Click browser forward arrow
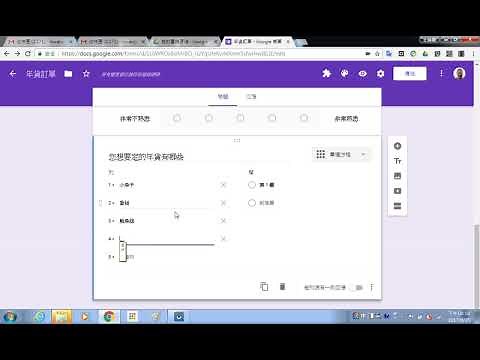The height and width of the screenshot is (360, 480). tap(17, 53)
